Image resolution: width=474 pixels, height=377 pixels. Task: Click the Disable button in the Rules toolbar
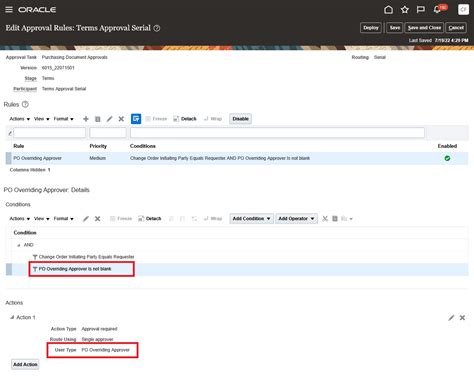pos(240,119)
